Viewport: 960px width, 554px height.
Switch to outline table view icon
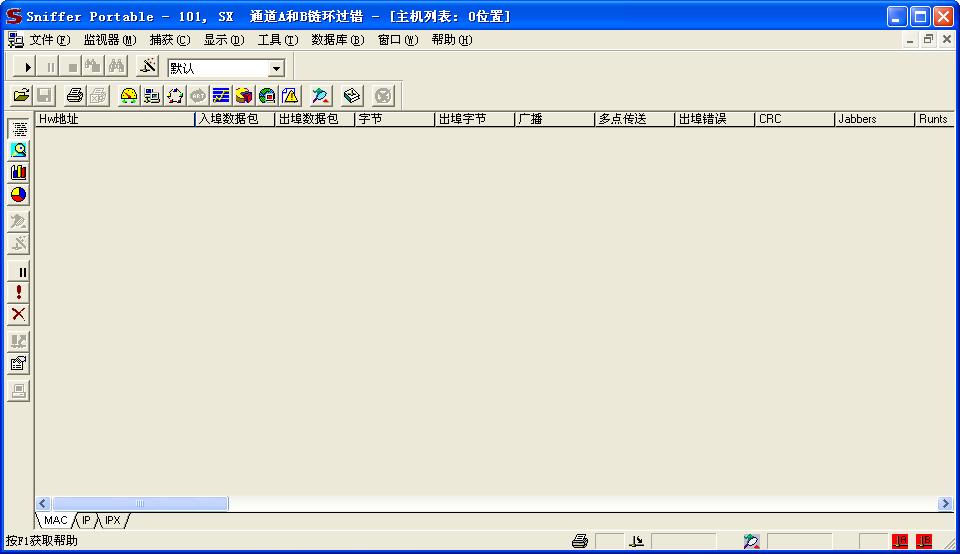19,129
